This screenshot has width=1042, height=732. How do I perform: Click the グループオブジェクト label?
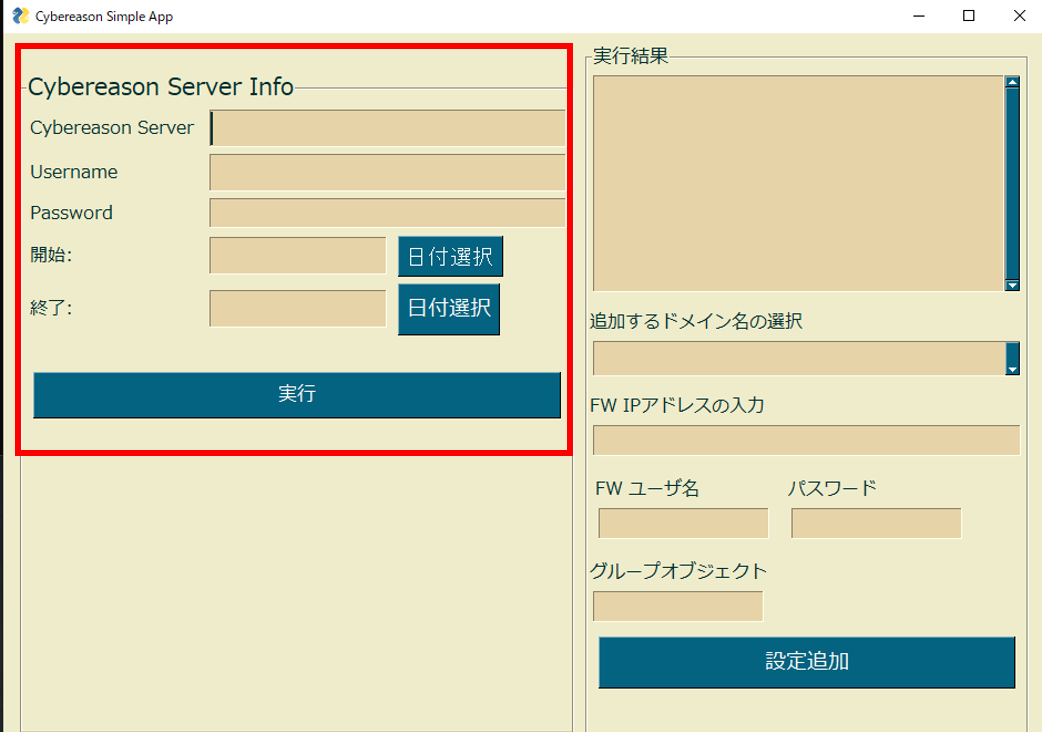tap(678, 571)
